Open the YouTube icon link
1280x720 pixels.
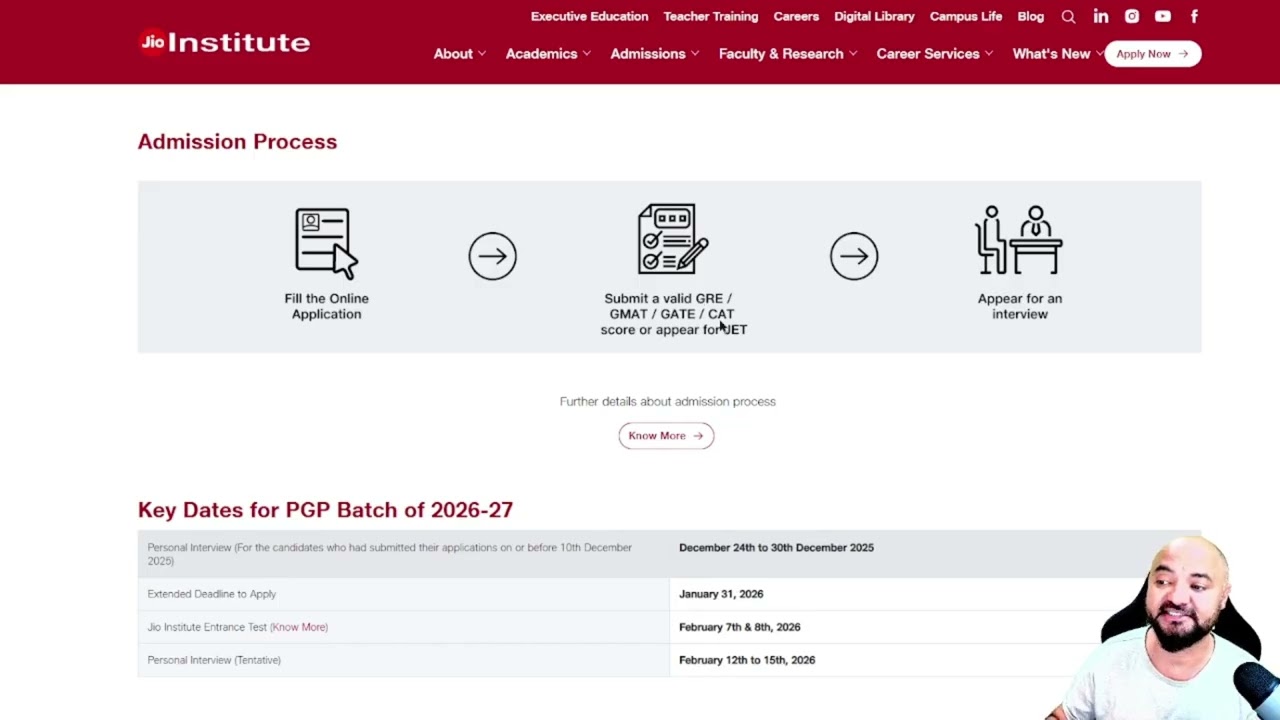(x=1163, y=16)
